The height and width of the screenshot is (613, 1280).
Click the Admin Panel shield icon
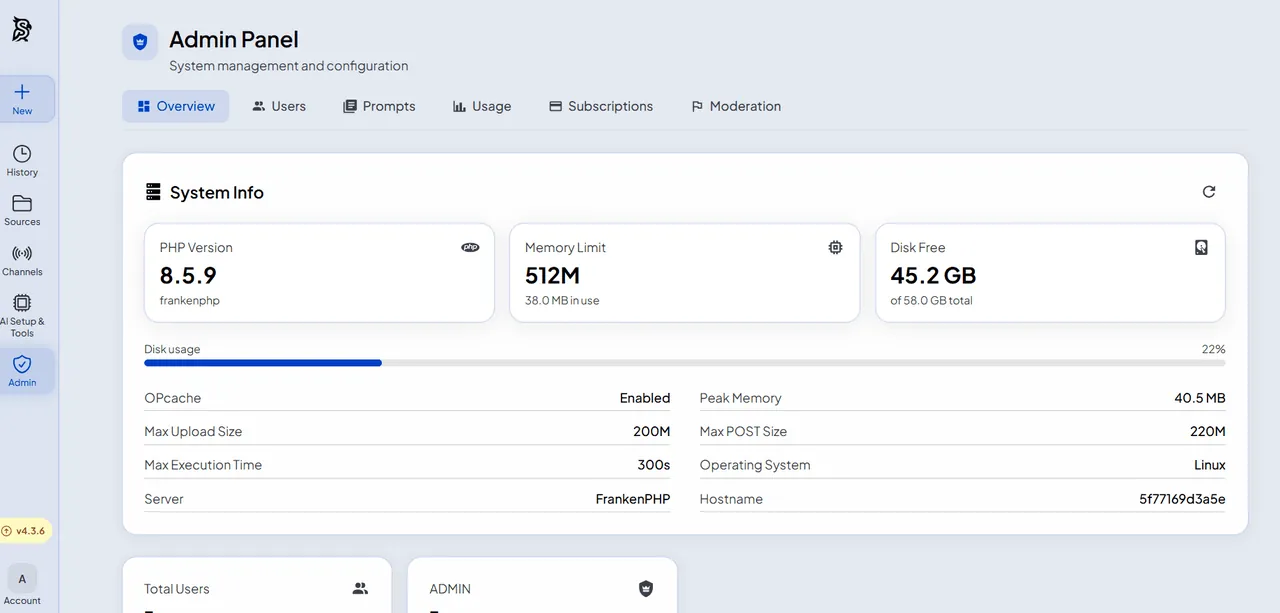pyautogui.click(x=140, y=42)
